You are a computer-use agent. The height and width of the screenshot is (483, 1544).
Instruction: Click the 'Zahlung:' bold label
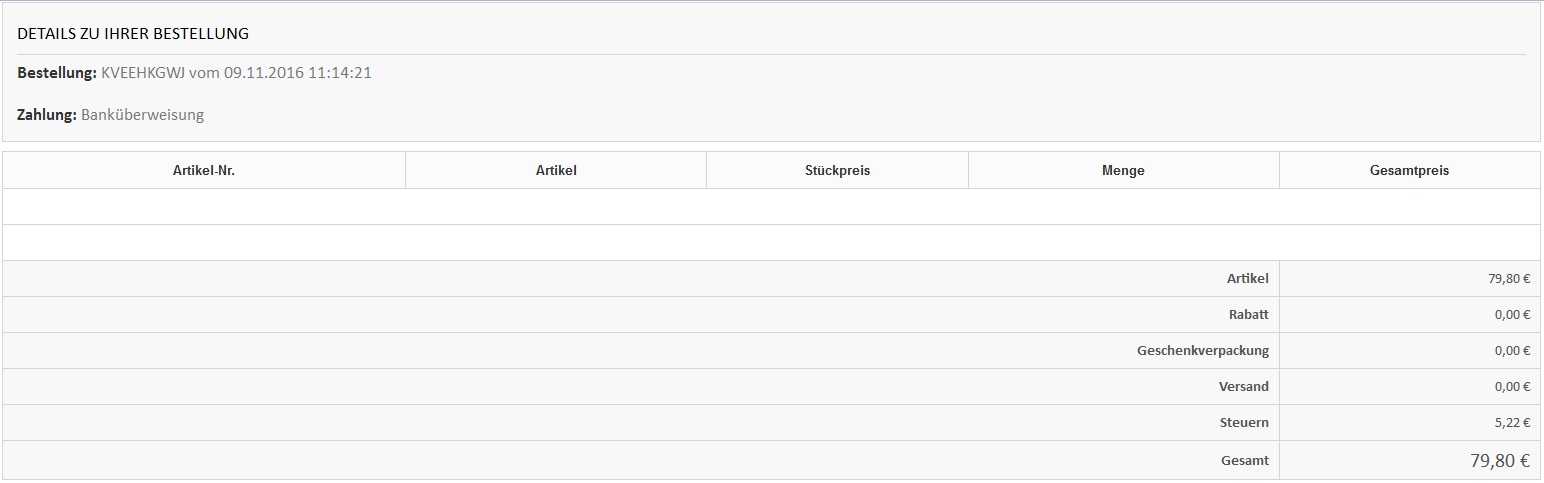(x=47, y=115)
